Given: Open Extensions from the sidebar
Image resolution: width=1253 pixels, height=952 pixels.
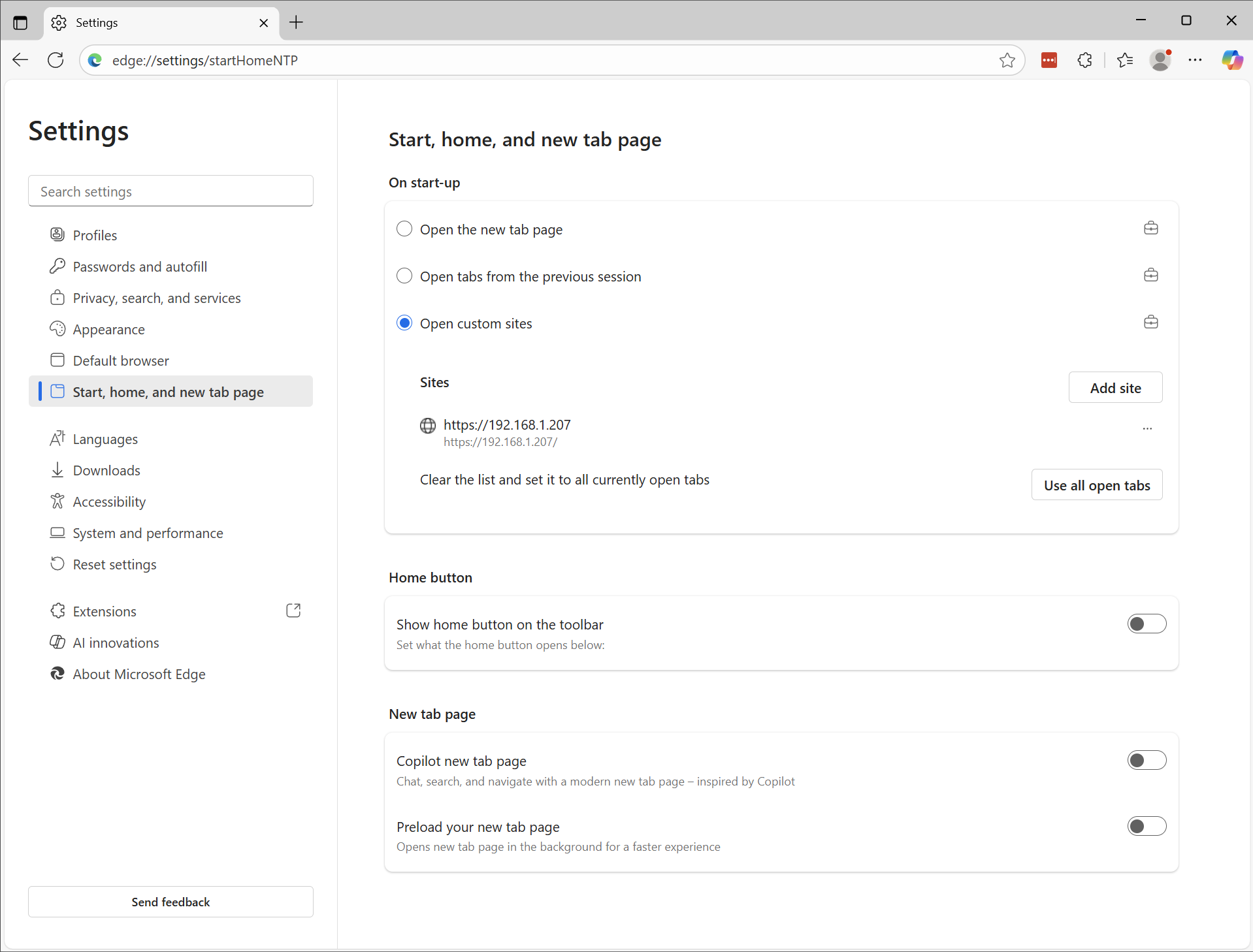Looking at the screenshot, I should pyautogui.click(x=171, y=611).
